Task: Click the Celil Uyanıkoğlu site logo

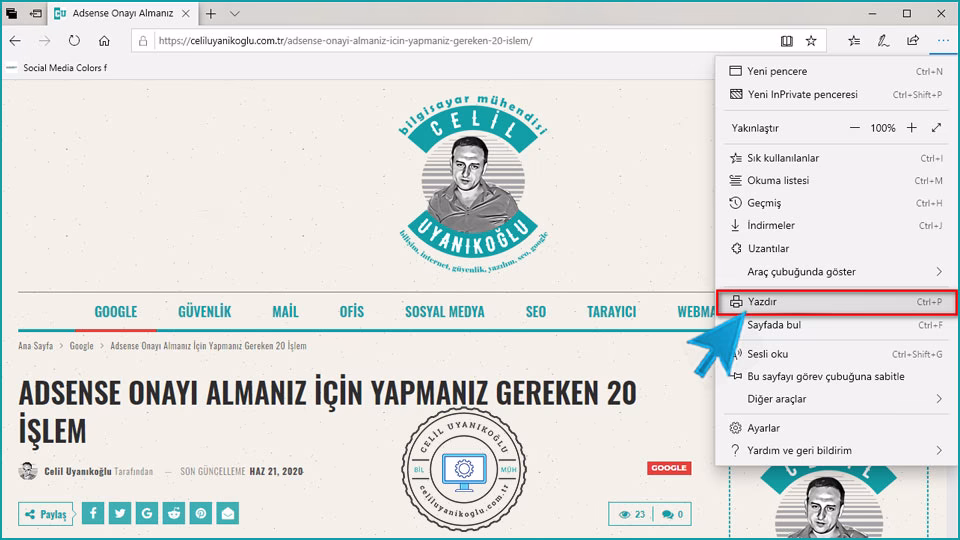Action: coord(473,184)
